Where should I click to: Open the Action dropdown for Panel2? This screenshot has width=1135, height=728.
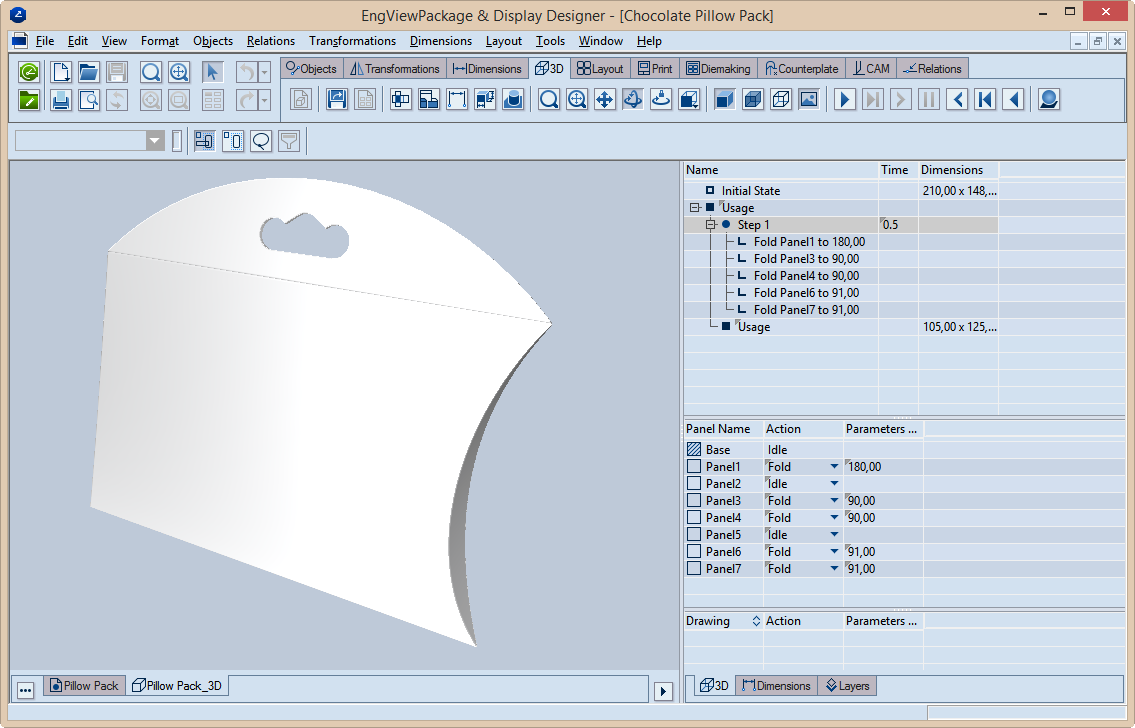coord(834,484)
